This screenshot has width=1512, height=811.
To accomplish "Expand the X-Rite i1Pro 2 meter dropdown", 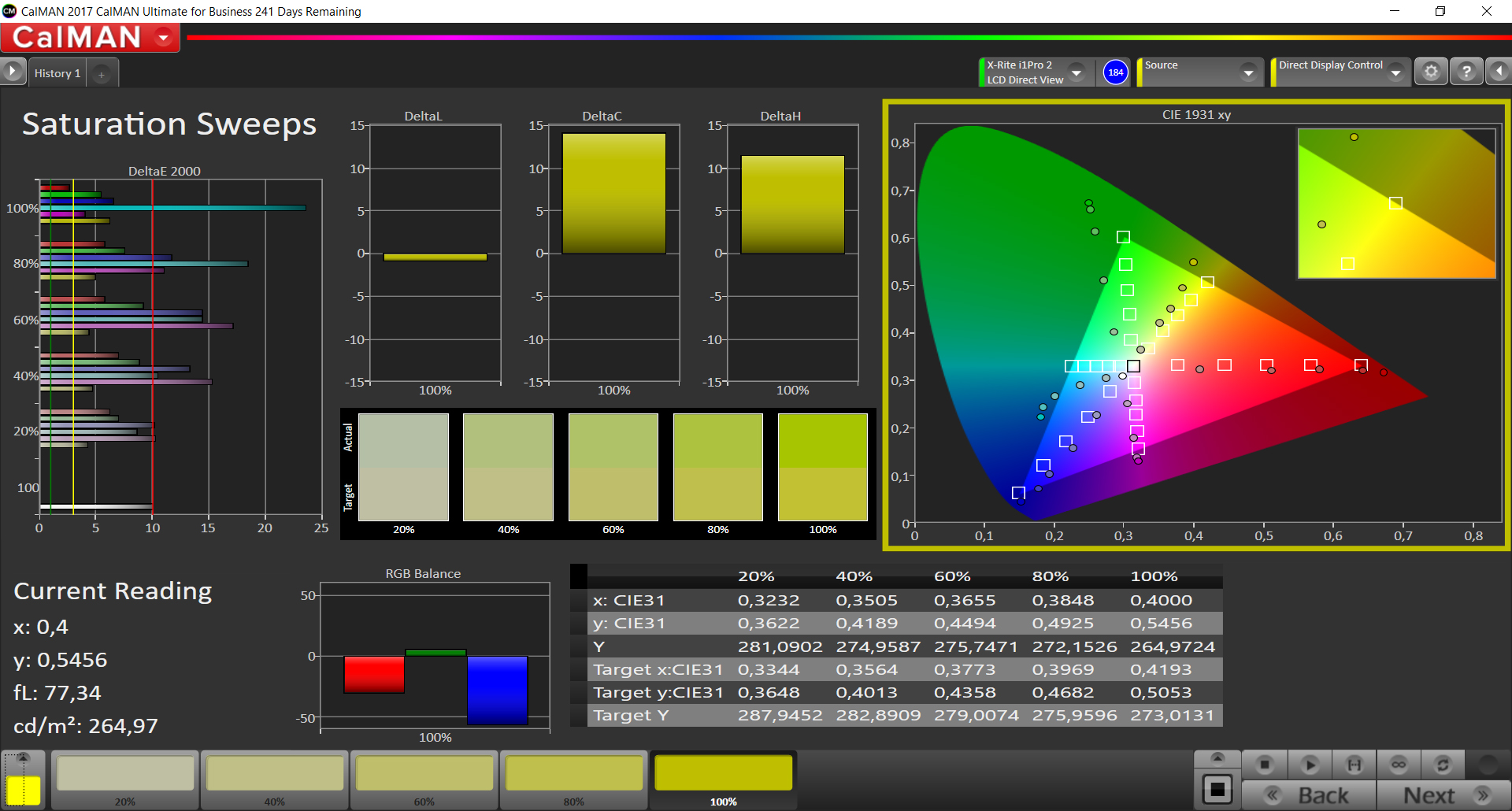I will pos(1077,72).
